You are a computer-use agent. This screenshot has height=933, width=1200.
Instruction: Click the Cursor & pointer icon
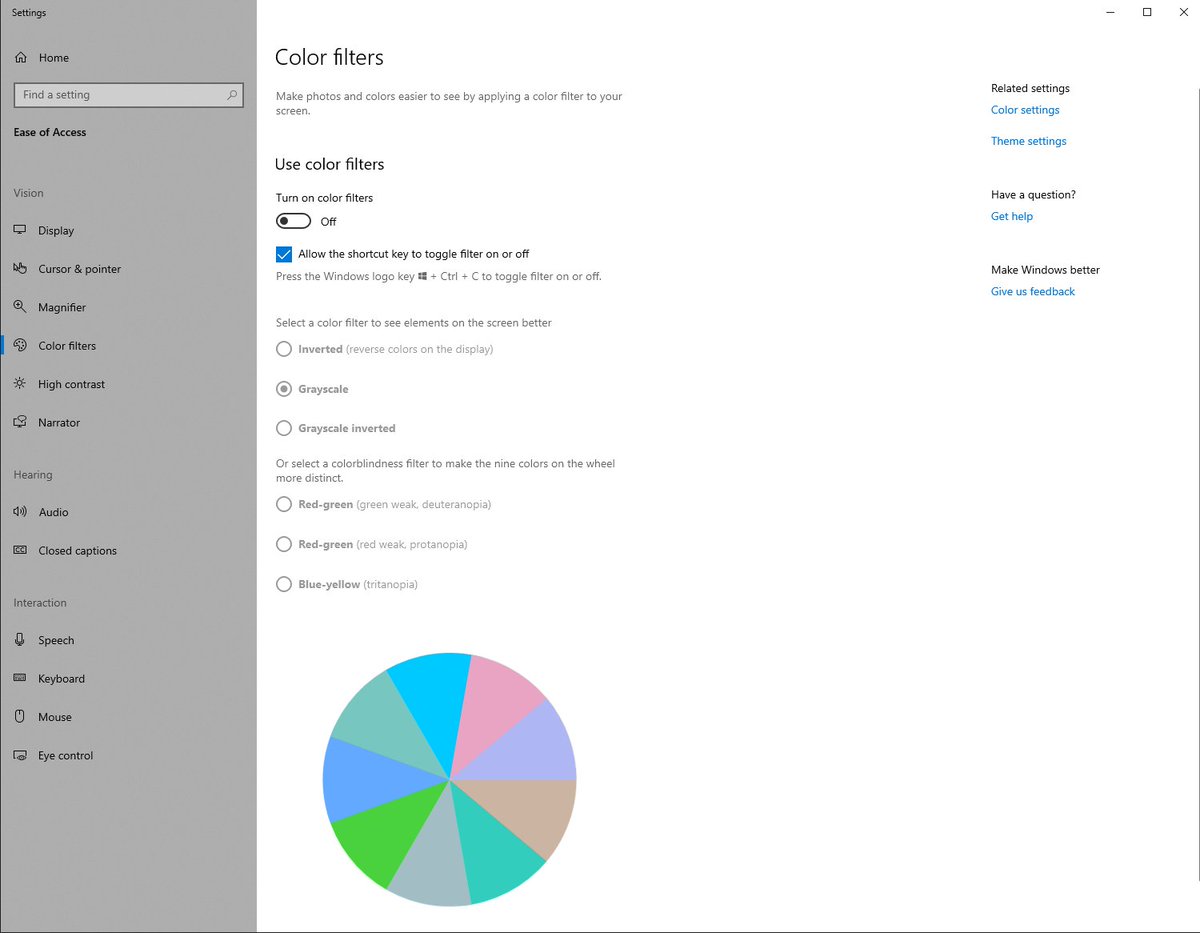[x=20, y=269]
